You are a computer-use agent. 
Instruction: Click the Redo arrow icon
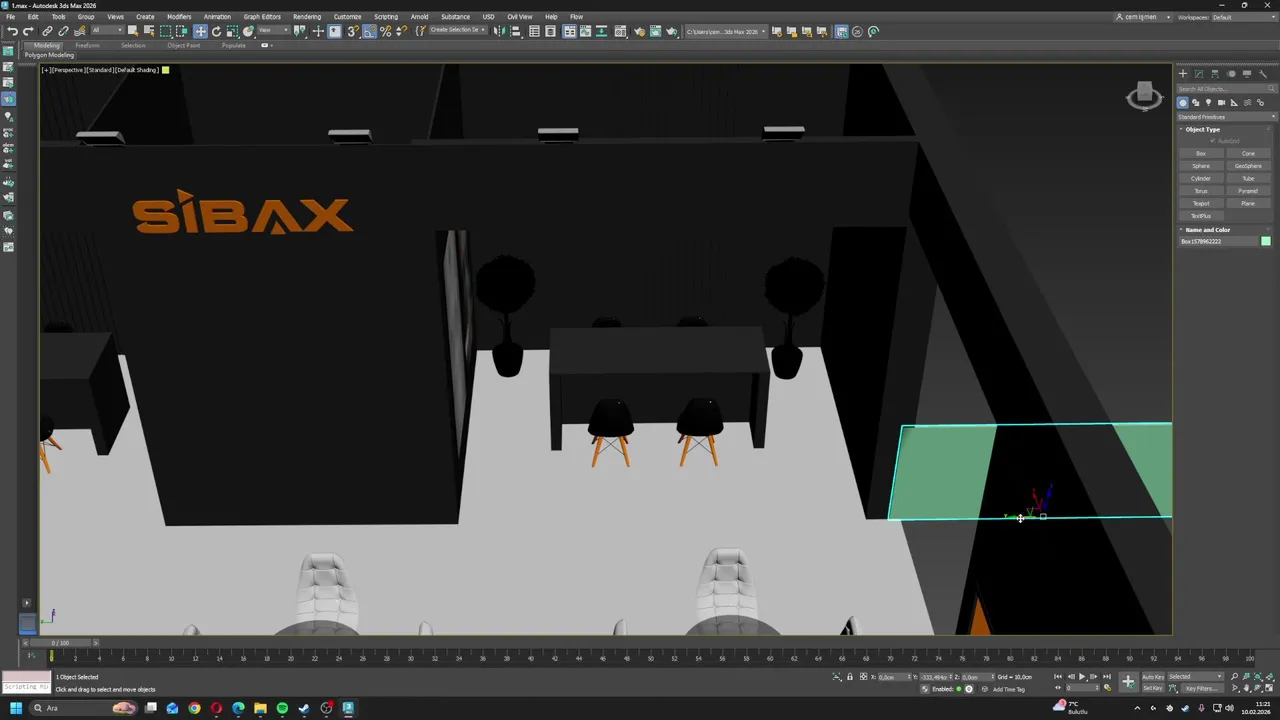point(28,31)
